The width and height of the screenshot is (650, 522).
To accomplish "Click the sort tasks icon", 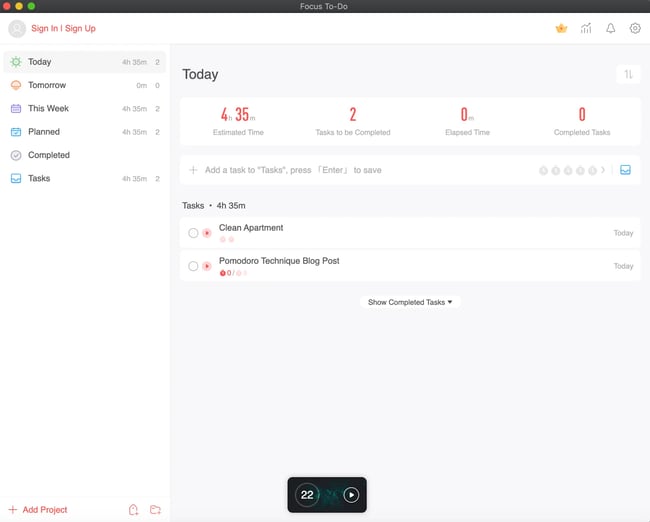I will pyautogui.click(x=628, y=74).
